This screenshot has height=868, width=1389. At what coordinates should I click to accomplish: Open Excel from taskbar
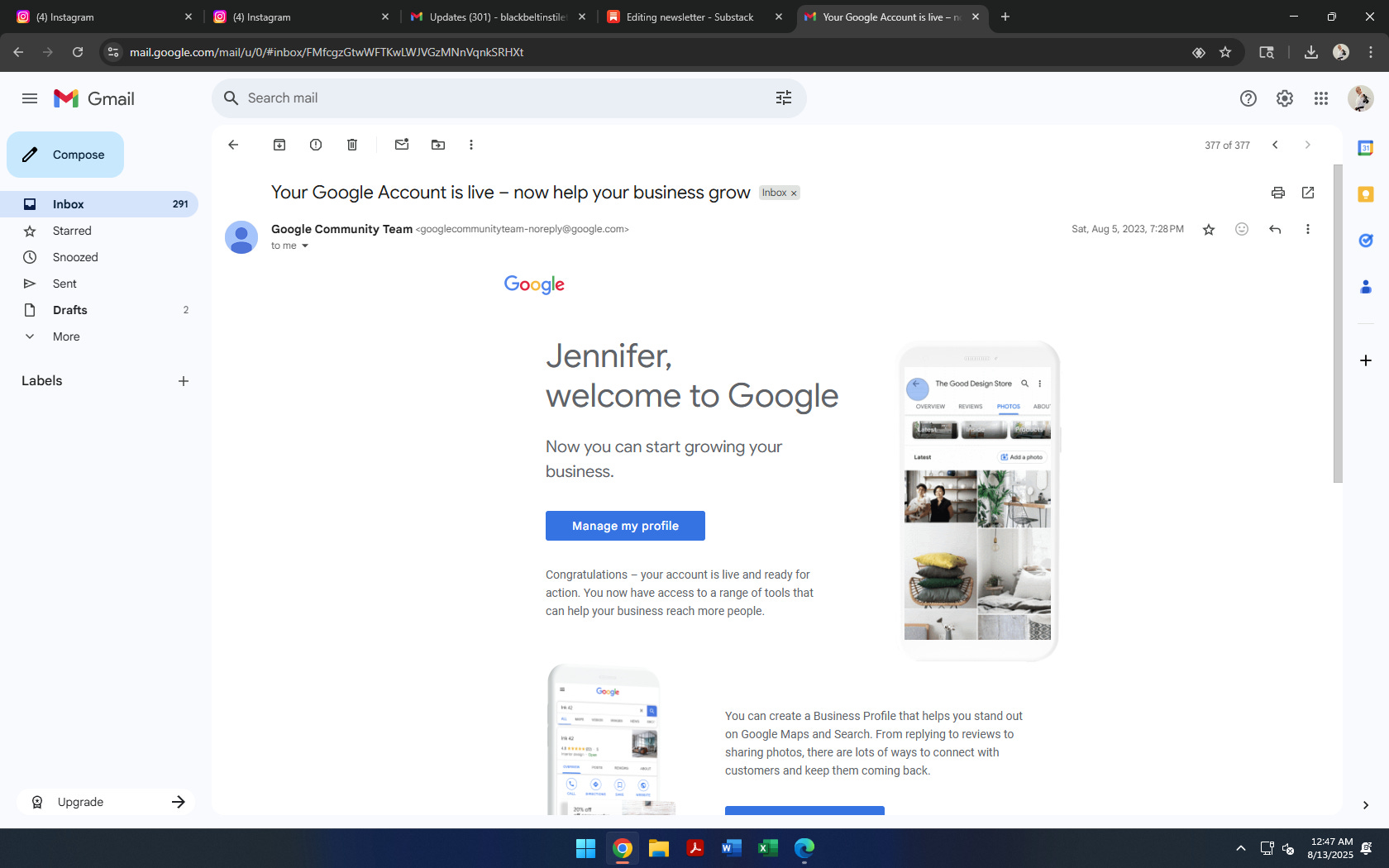point(768,848)
